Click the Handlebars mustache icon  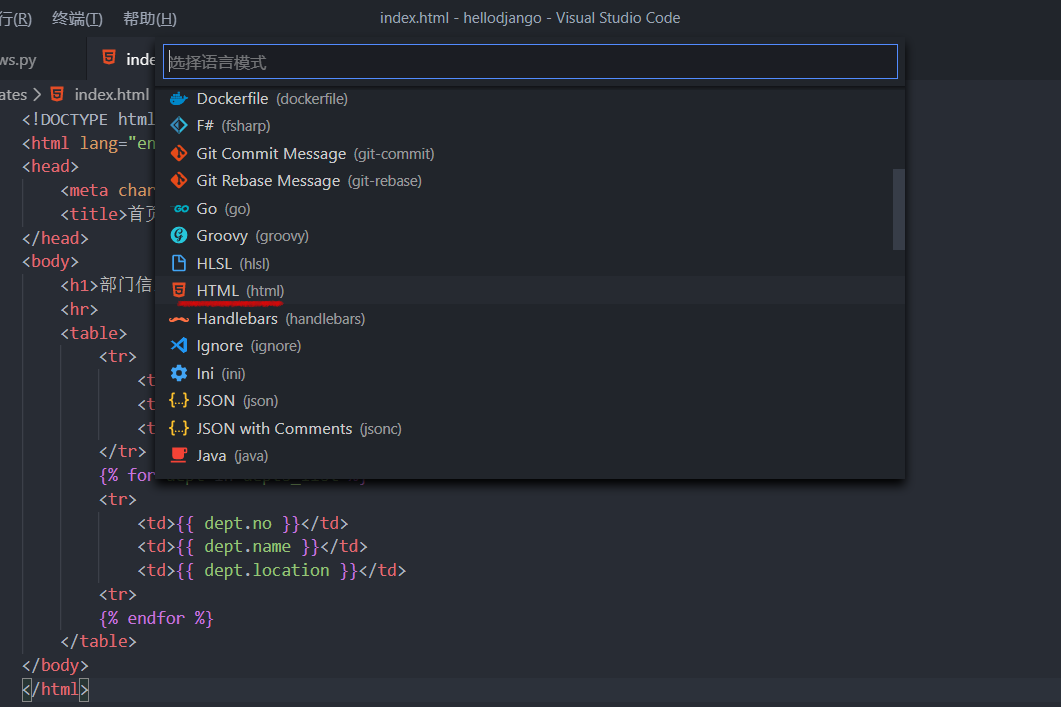(179, 319)
